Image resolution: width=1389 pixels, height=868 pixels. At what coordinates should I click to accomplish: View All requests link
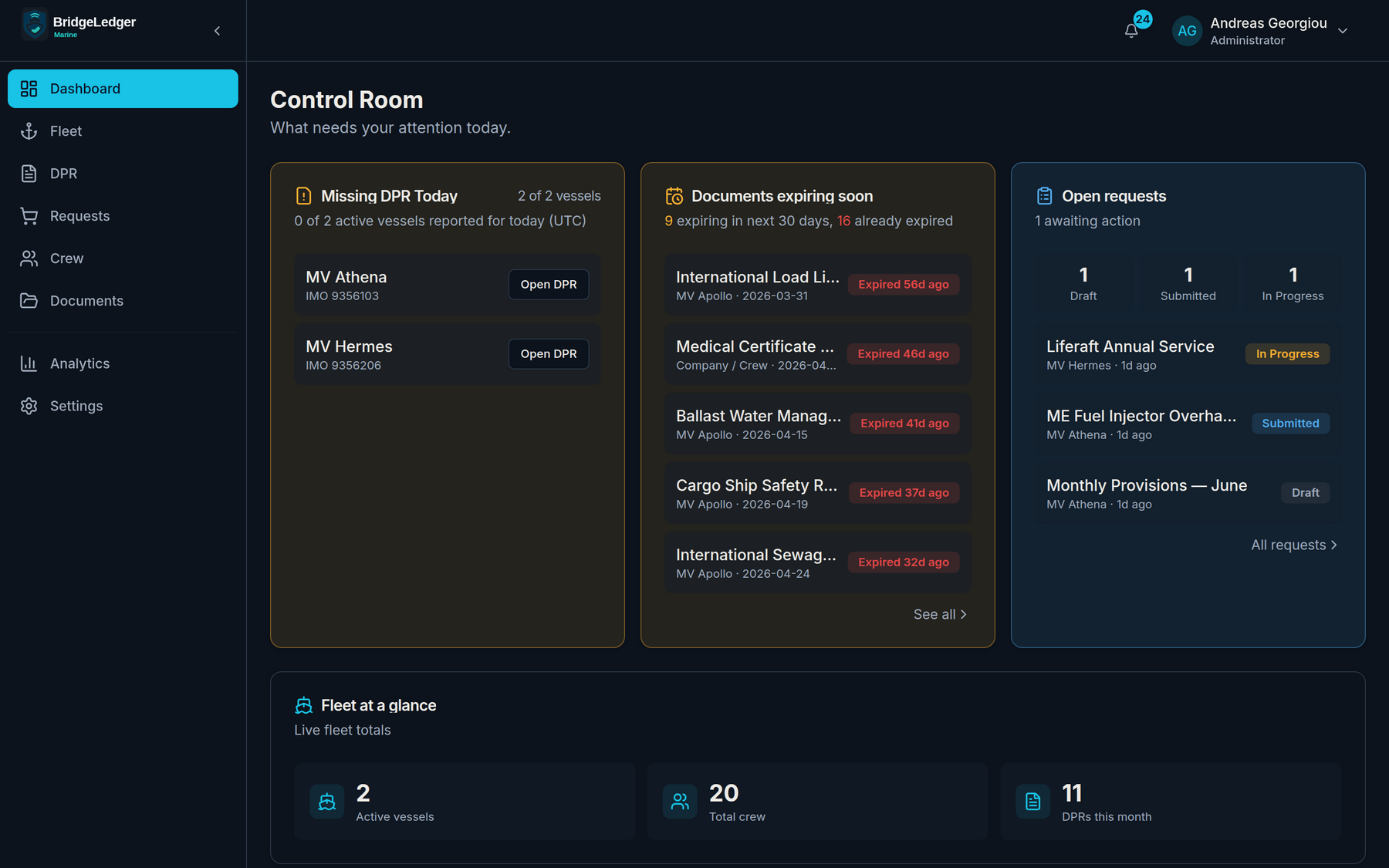(1294, 545)
